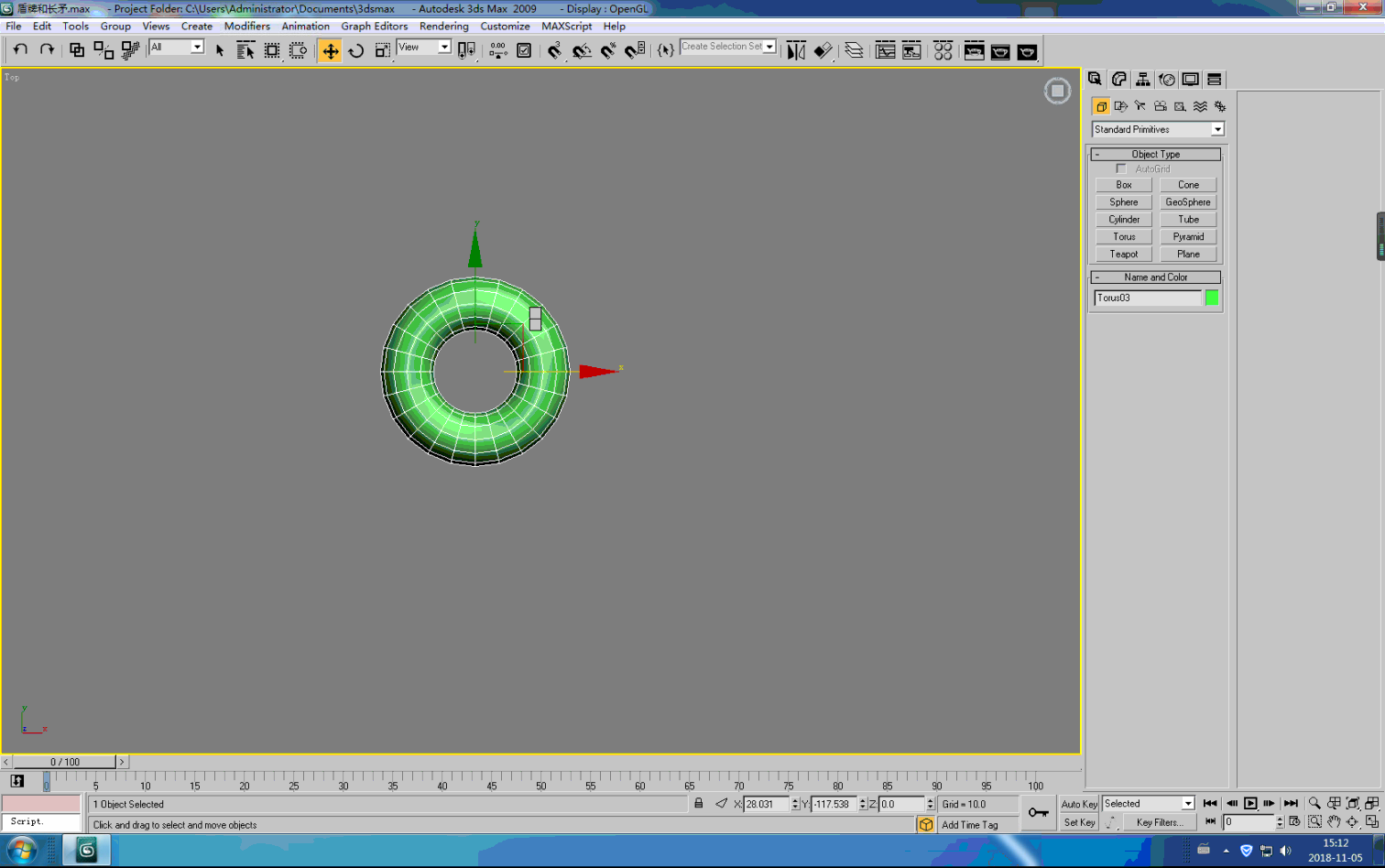The image size is (1385, 868).
Task: Switch to Modify panel tab
Action: 1119,80
